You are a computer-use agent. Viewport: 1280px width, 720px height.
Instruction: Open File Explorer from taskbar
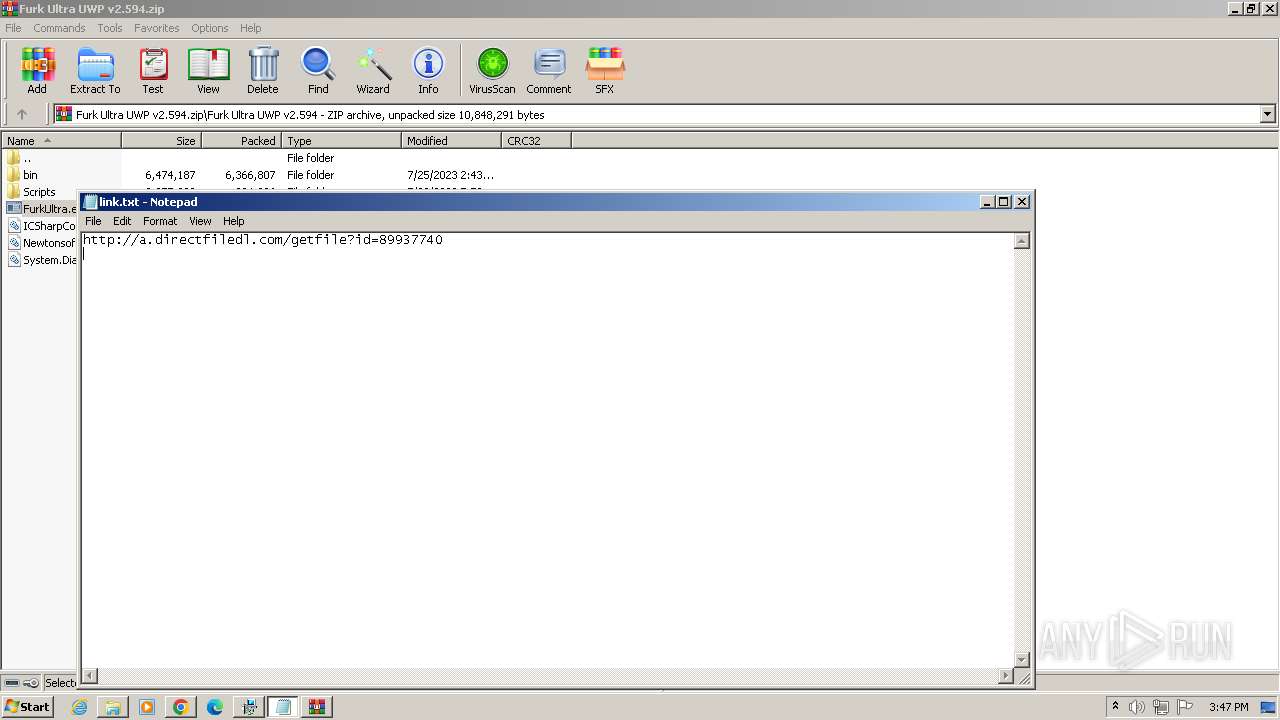(x=113, y=707)
